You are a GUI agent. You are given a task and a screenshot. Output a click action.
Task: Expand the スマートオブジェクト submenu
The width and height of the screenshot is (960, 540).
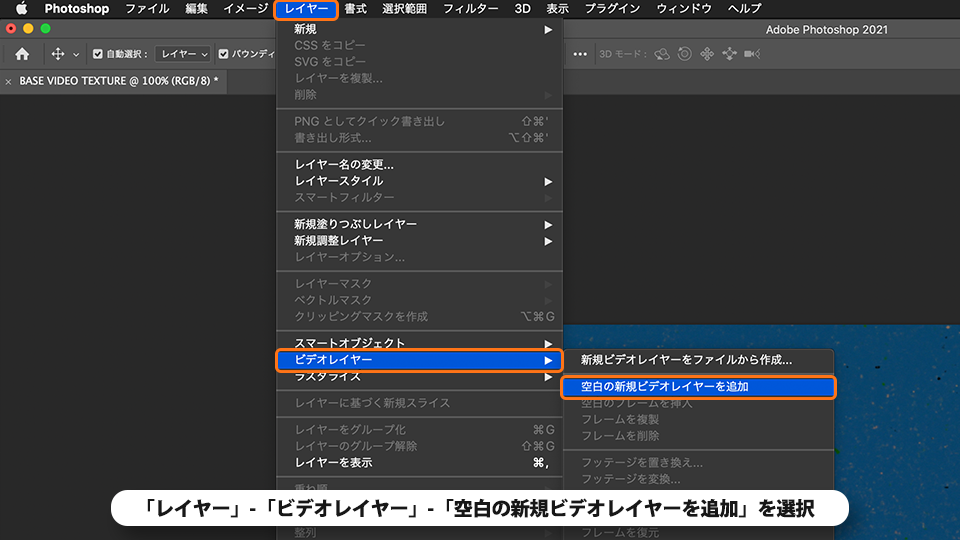419,342
